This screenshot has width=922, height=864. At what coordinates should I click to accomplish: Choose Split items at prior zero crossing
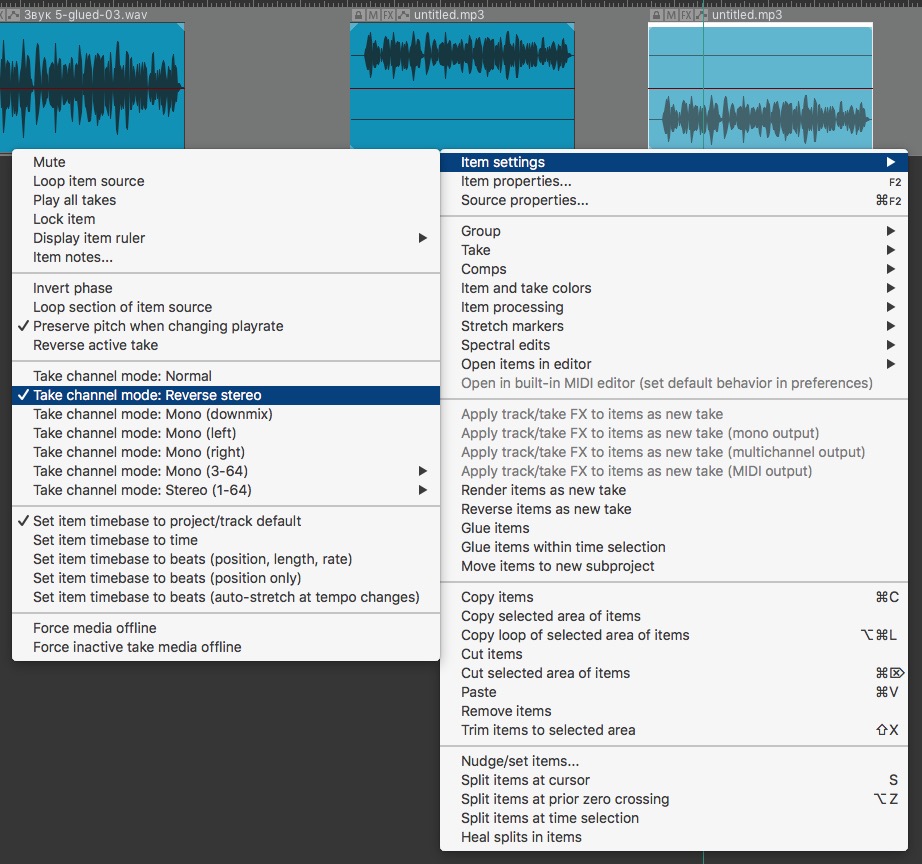click(674, 799)
